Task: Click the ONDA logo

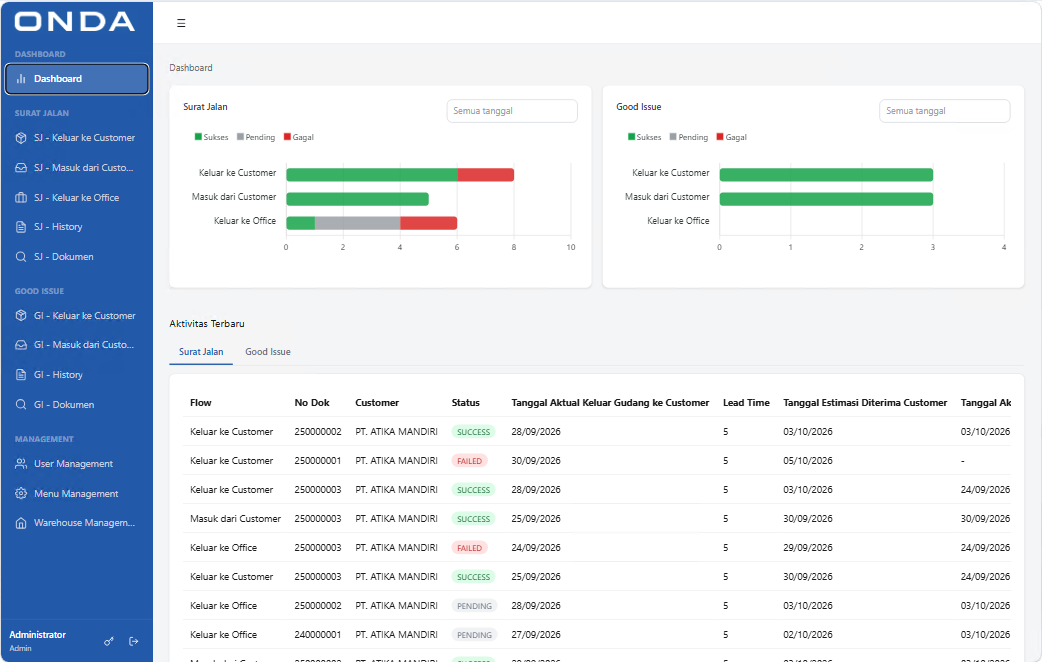Action: [x=74, y=22]
